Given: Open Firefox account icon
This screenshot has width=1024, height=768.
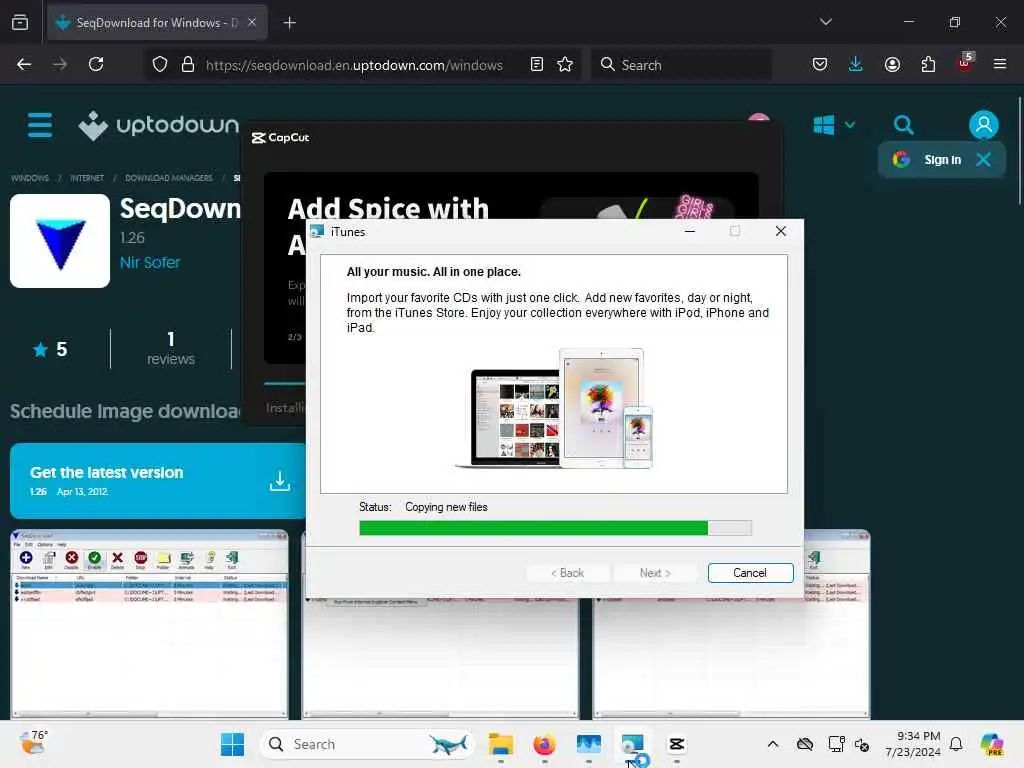Looking at the screenshot, I should pos(892,64).
